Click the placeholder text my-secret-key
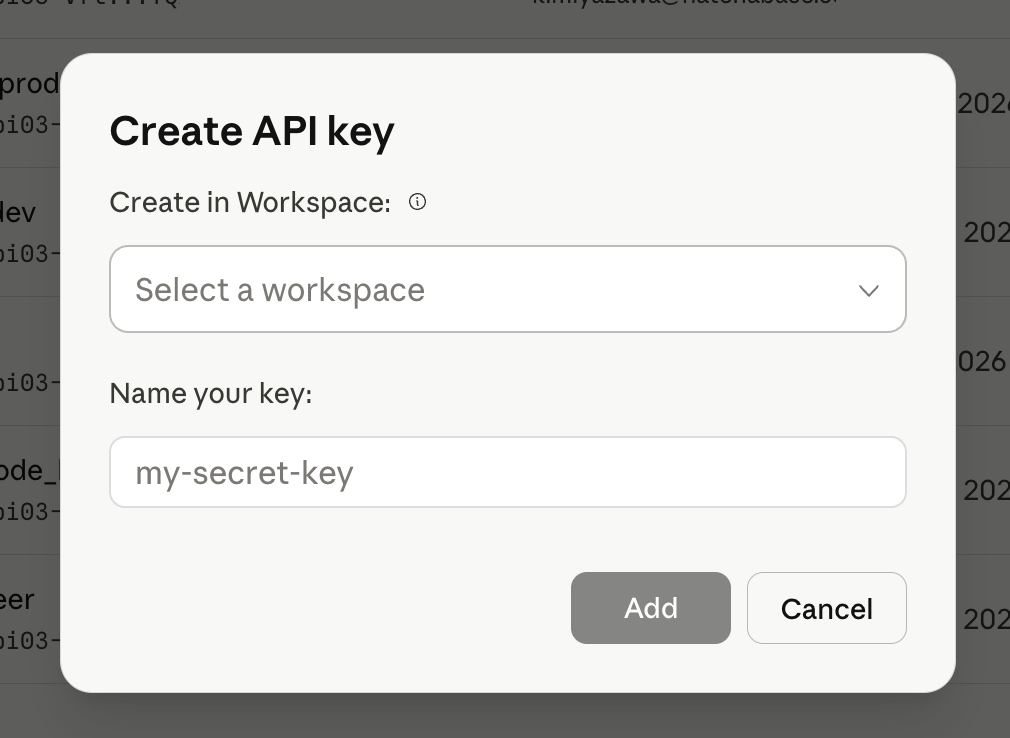The width and height of the screenshot is (1010, 738). click(x=244, y=471)
